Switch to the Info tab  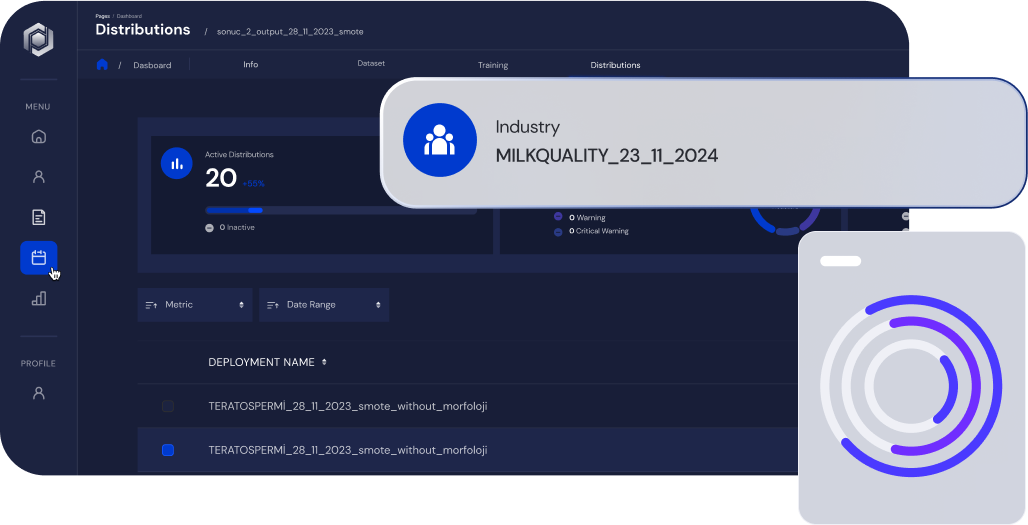click(x=250, y=64)
